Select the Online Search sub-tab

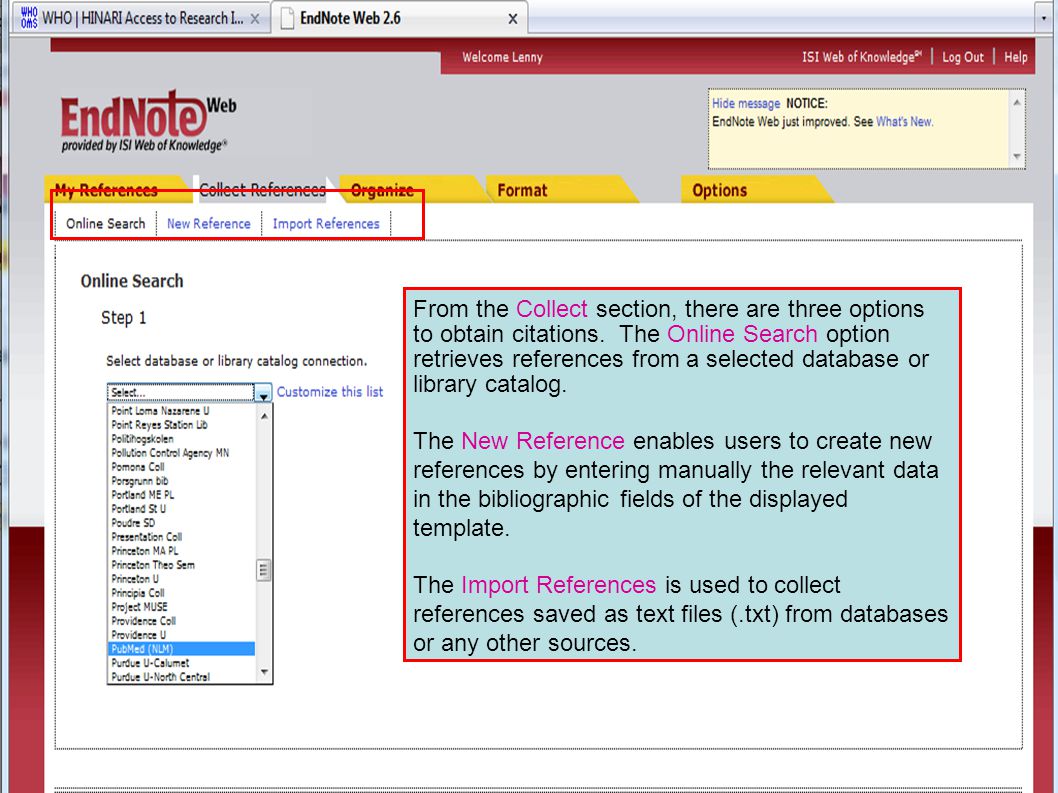[105, 223]
